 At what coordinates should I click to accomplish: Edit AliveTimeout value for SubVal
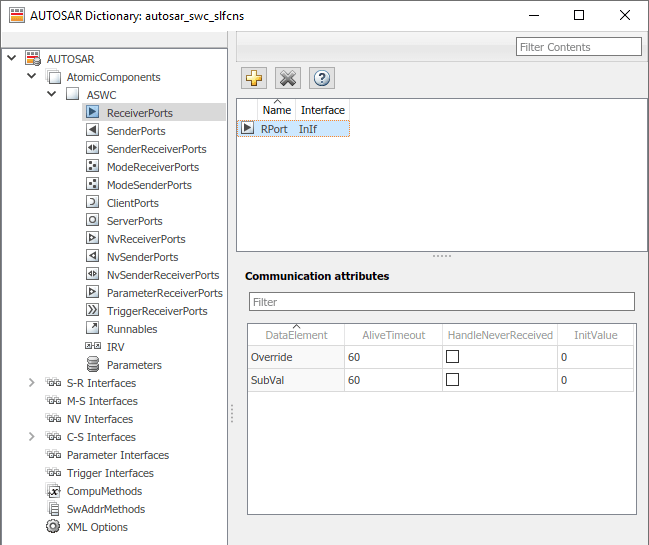pos(393,380)
